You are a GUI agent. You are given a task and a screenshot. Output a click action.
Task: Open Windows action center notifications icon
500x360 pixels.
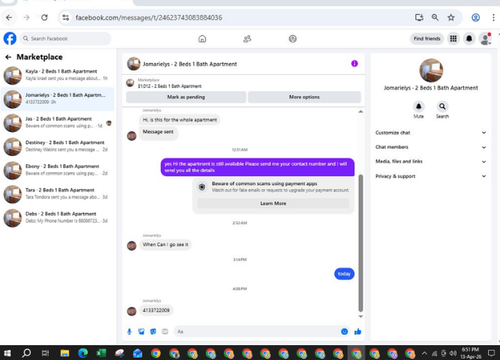coord(491,353)
